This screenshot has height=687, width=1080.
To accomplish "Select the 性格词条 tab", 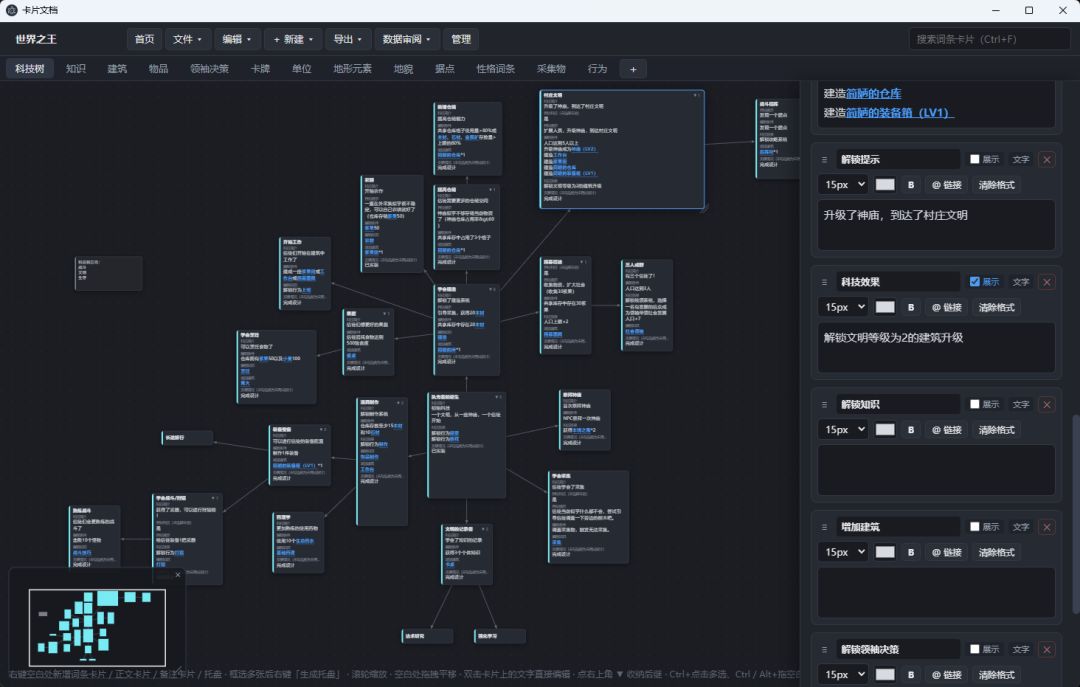I will [x=496, y=69].
